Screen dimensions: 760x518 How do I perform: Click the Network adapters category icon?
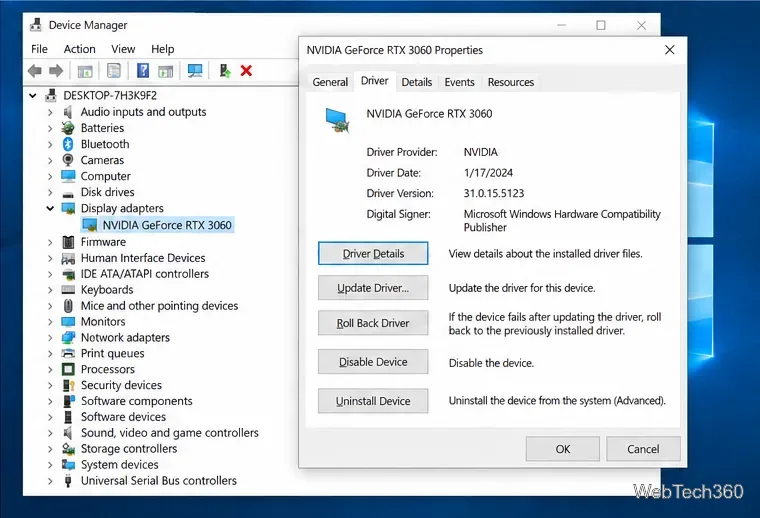click(x=68, y=337)
